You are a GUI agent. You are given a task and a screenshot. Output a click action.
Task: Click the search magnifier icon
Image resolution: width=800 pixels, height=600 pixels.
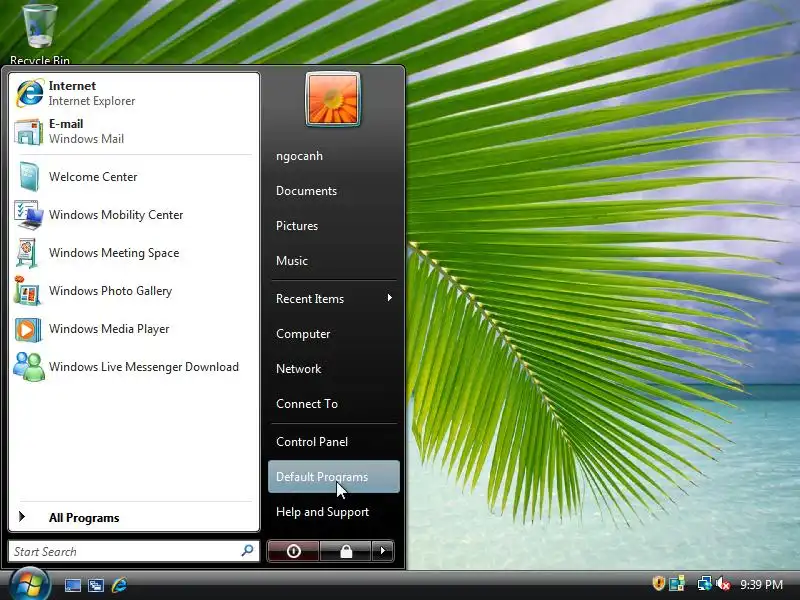[247, 551]
